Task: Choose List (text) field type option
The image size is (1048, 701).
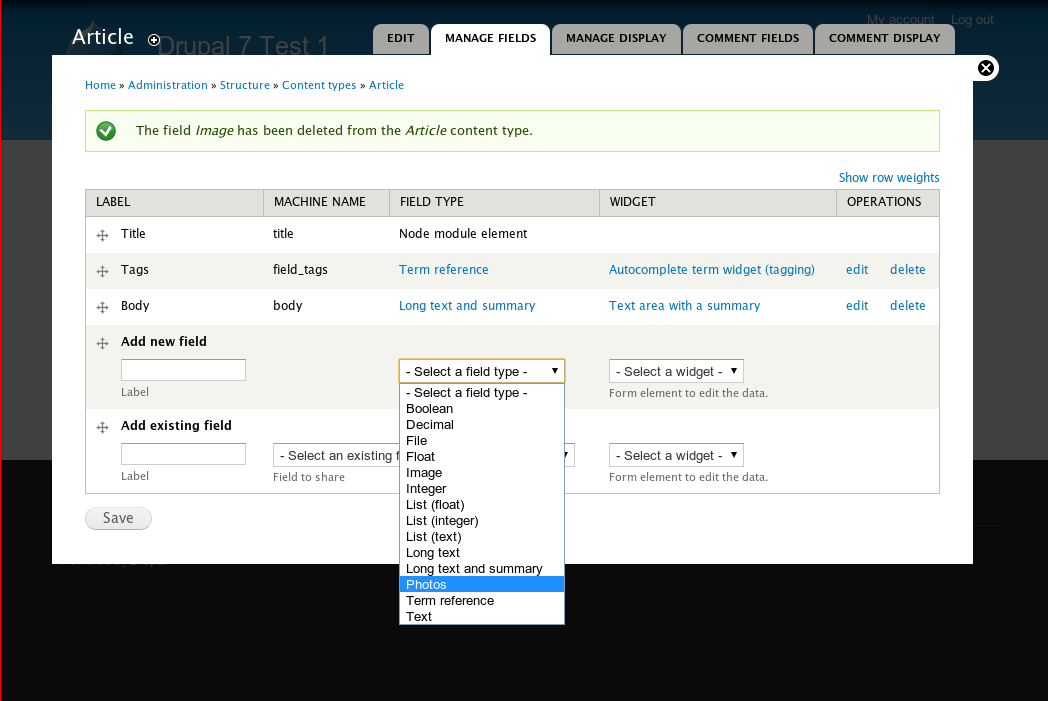Action: point(482,537)
